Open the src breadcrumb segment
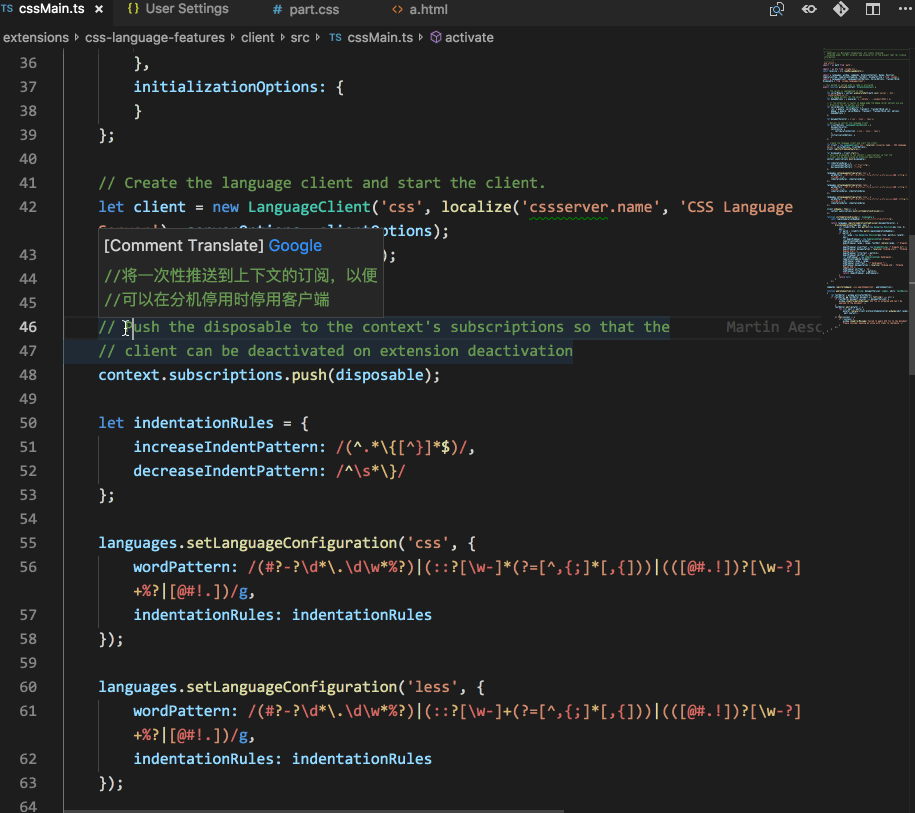This screenshot has width=915, height=813. tap(300, 37)
